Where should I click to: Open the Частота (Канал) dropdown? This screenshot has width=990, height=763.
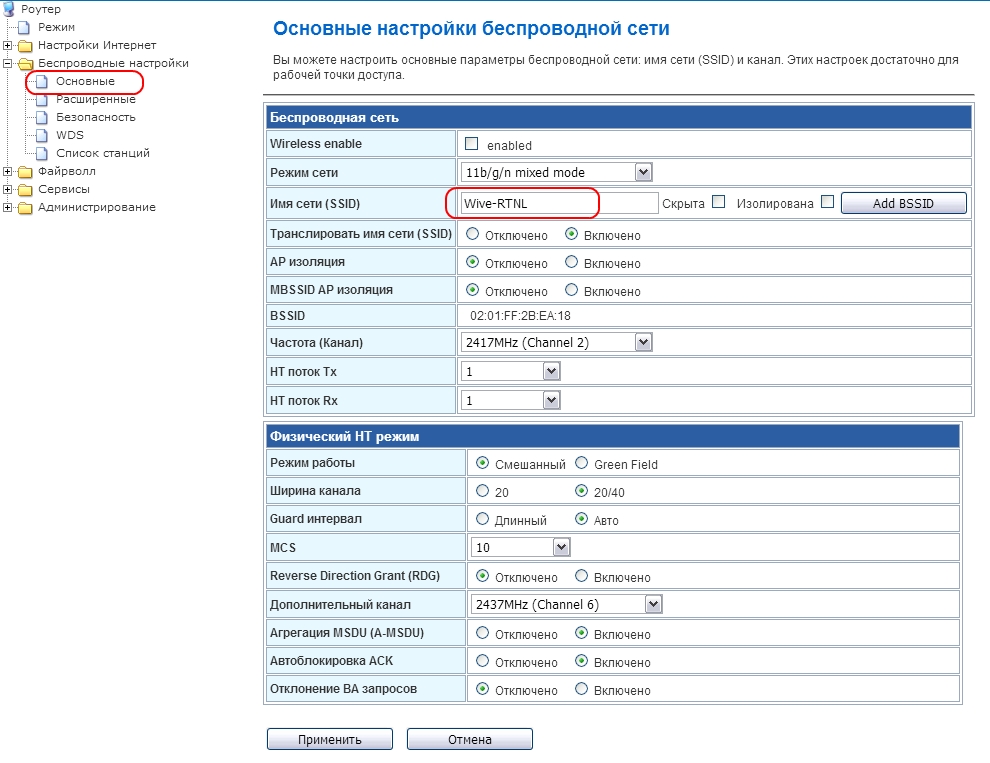click(556, 342)
